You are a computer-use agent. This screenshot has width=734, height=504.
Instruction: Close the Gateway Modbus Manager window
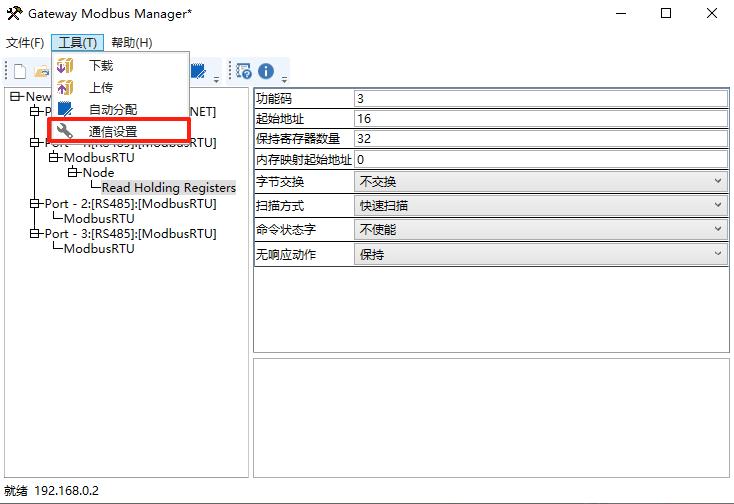[712, 13]
